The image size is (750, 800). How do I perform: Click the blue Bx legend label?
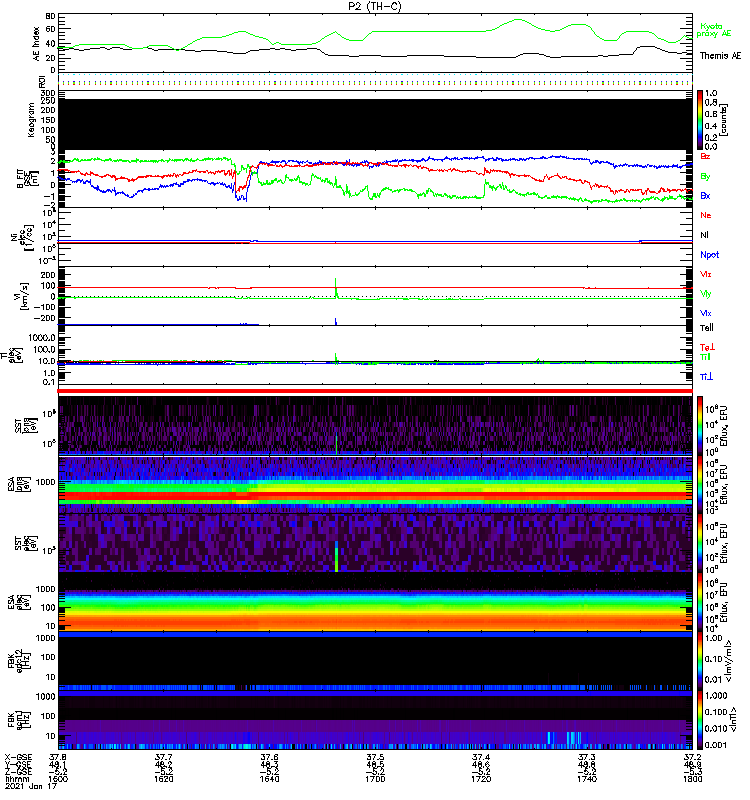tap(706, 196)
